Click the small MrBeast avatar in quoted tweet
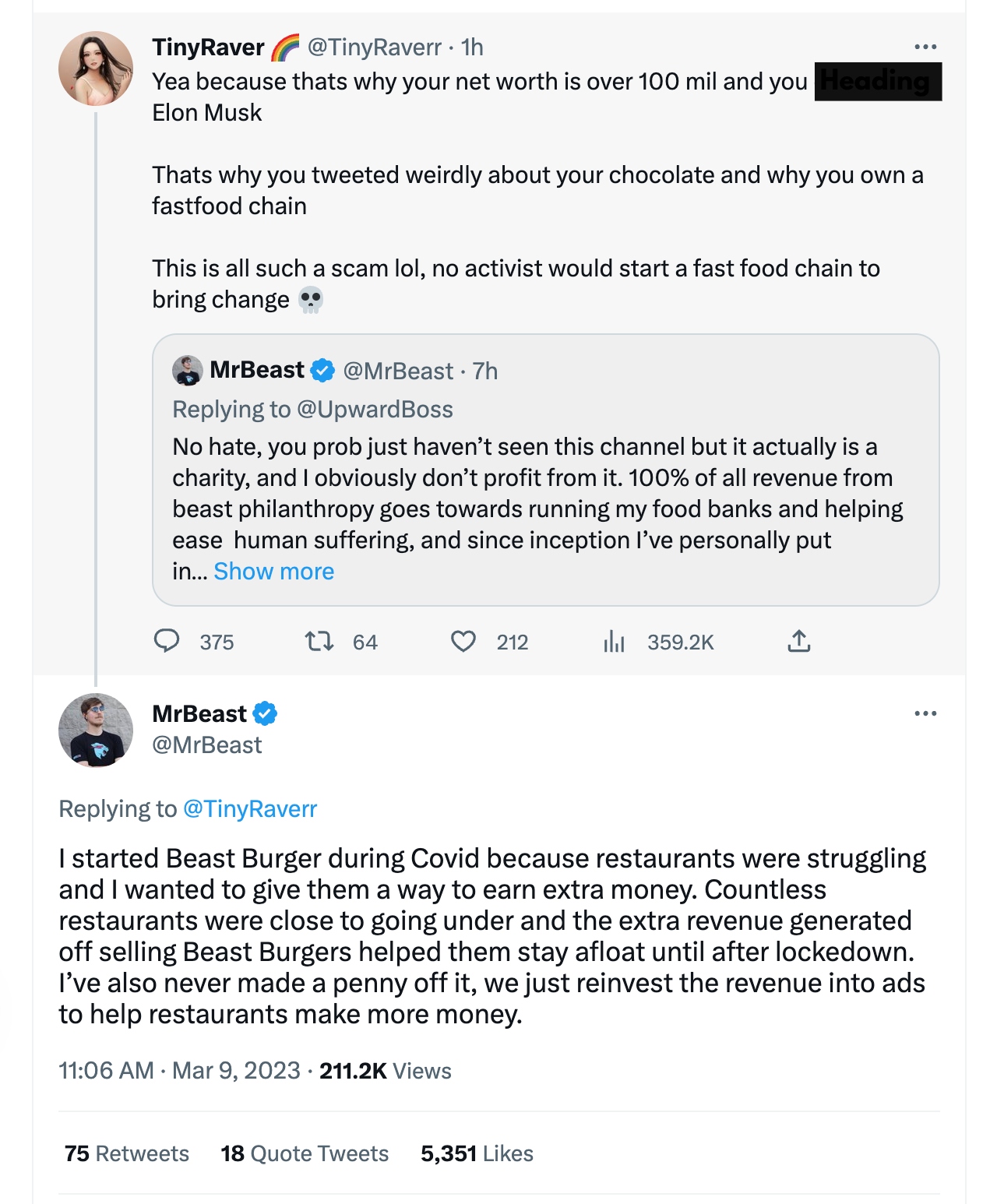The width and height of the screenshot is (997, 1204). point(187,371)
